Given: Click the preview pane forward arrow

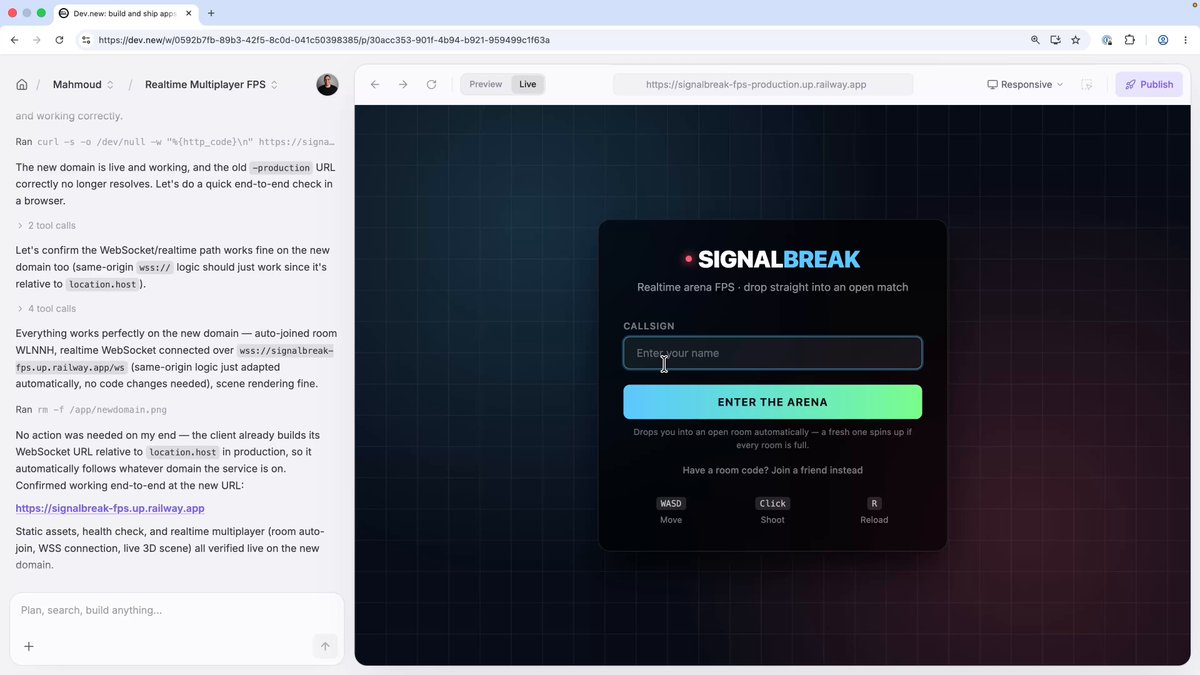Looking at the screenshot, I should [x=403, y=84].
